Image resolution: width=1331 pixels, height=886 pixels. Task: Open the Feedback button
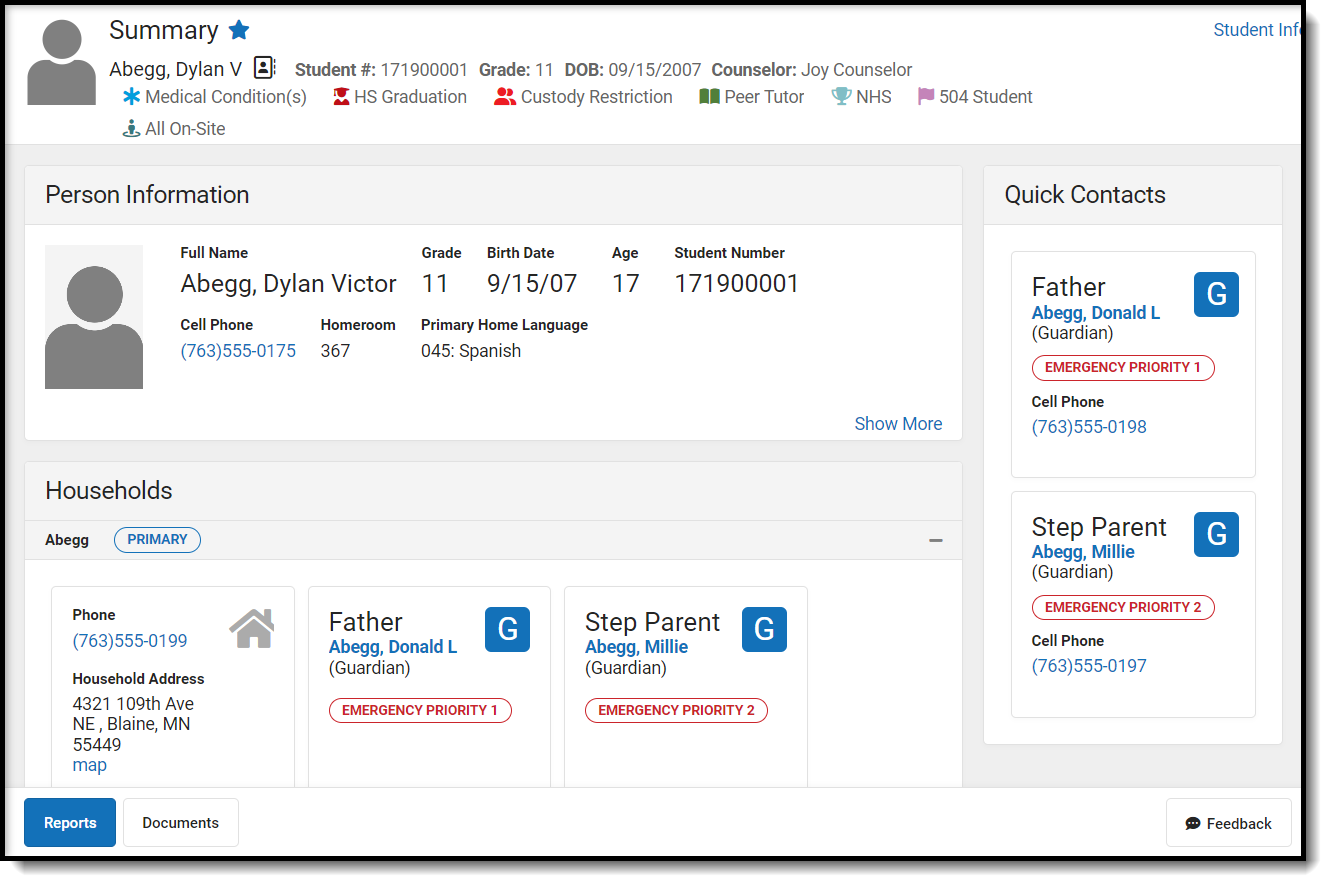pos(1228,823)
